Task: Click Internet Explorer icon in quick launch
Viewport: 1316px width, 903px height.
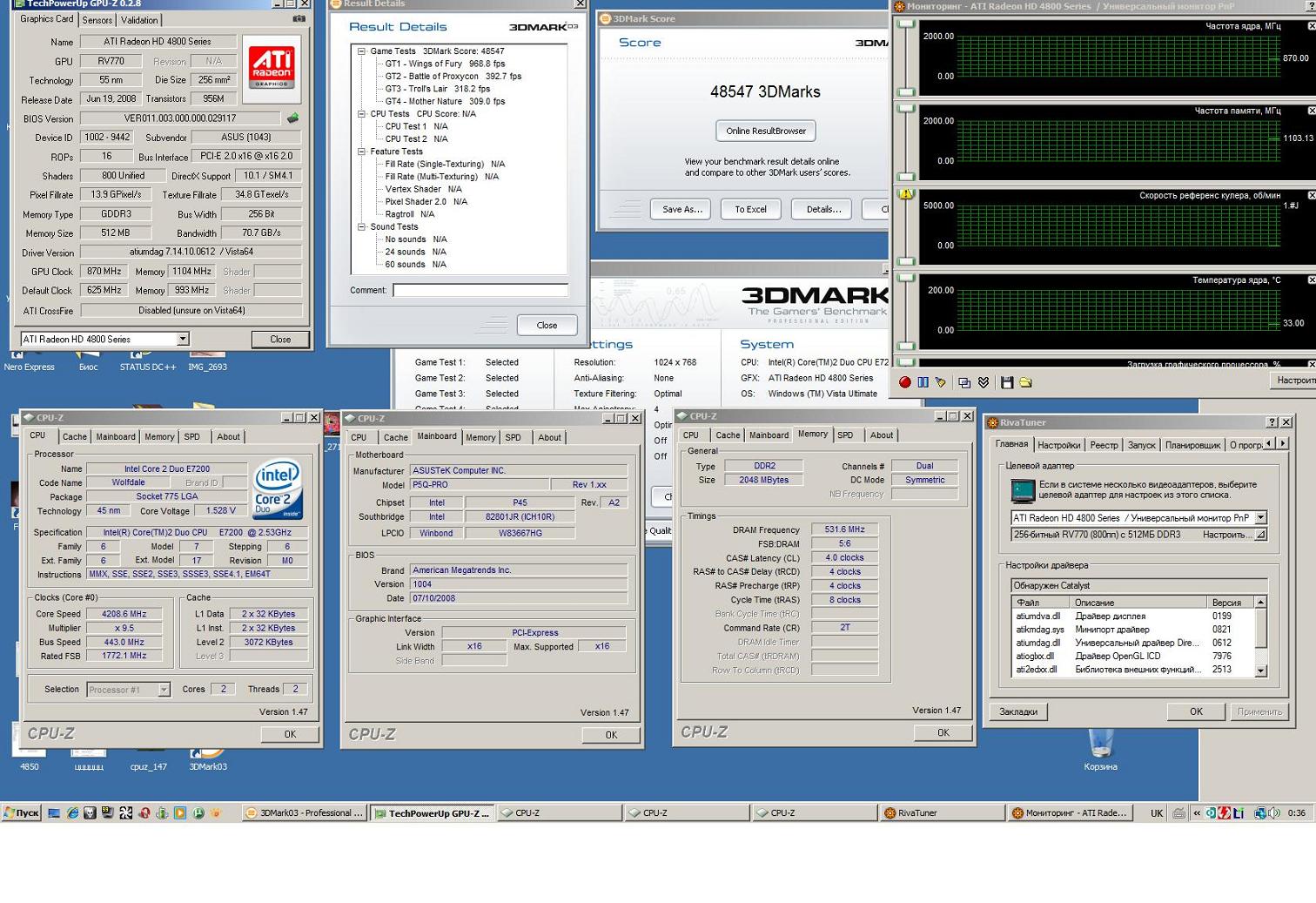Action: click(x=72, y=813)
